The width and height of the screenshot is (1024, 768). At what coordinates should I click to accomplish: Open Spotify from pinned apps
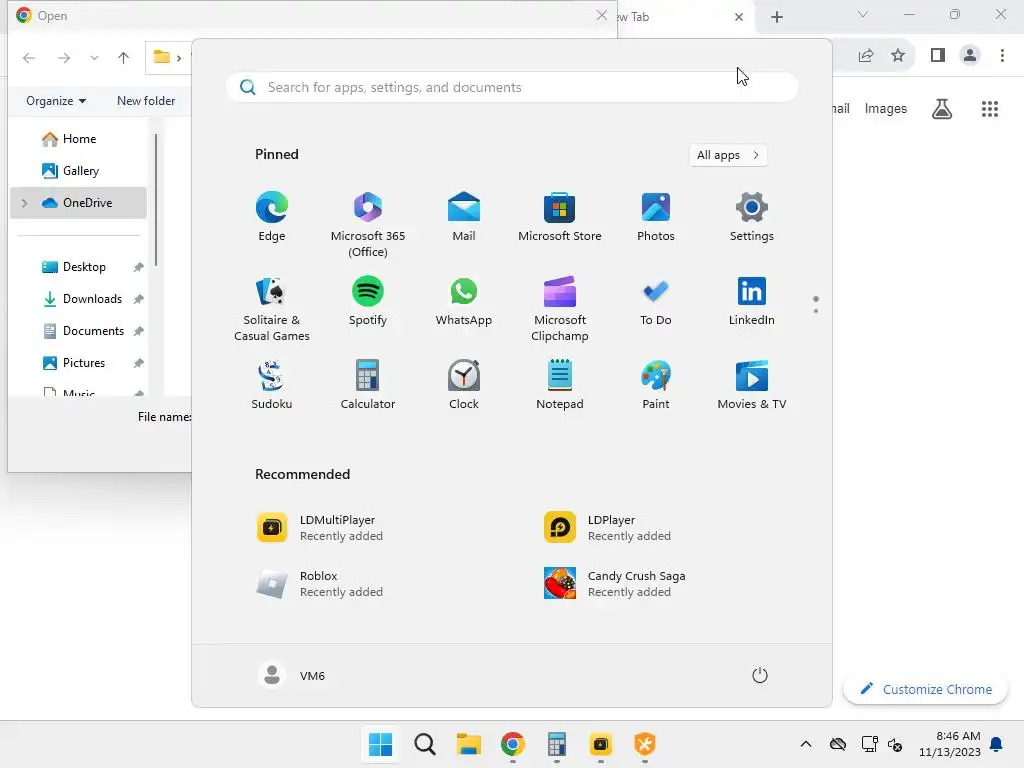(x=368, y=301)
